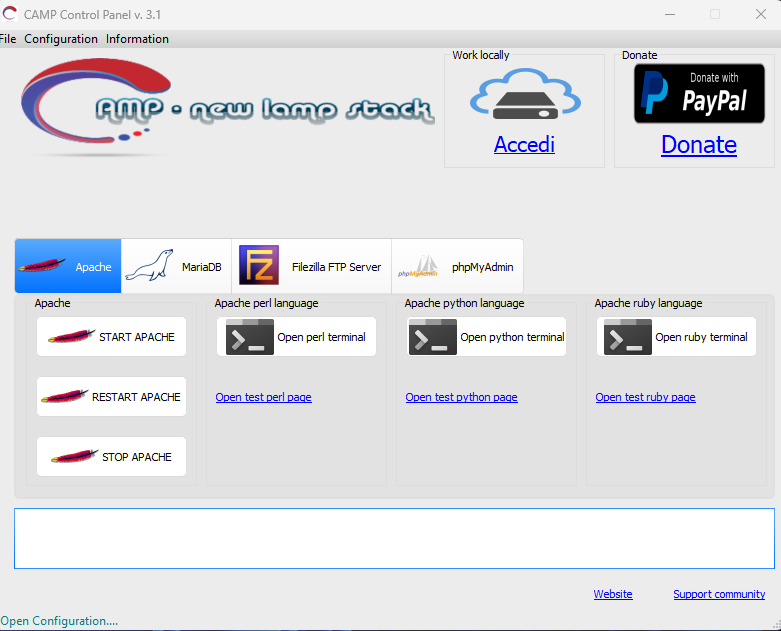The width and height of the screenshot is (781, 631).
Task: Open the File menu
Action: [x=8, y=39]
